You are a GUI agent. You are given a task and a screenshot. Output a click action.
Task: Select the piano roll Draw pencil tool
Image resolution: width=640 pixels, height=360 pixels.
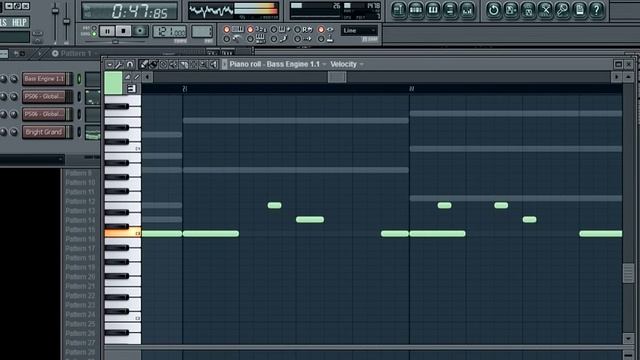coord(144,64)
